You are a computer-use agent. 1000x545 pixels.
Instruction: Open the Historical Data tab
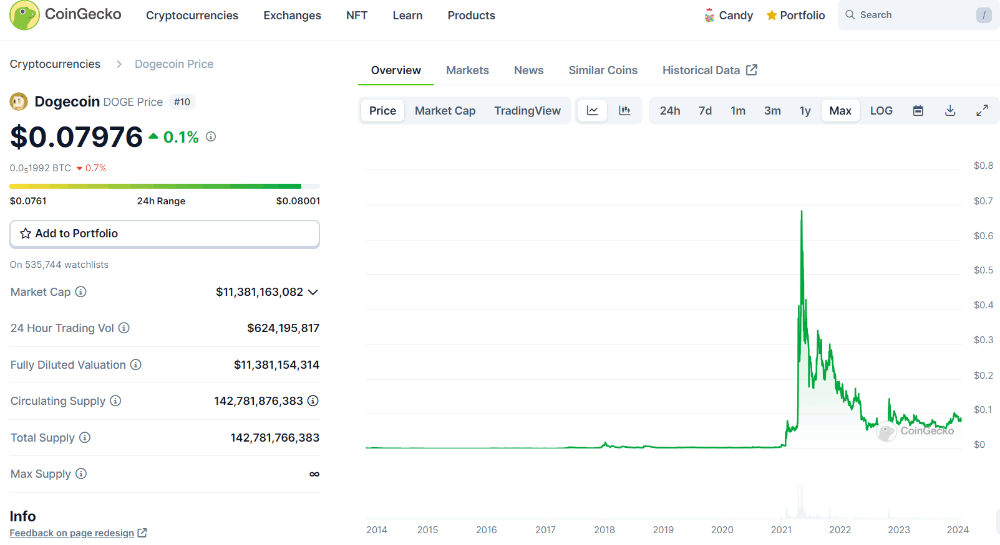(701, 70)
